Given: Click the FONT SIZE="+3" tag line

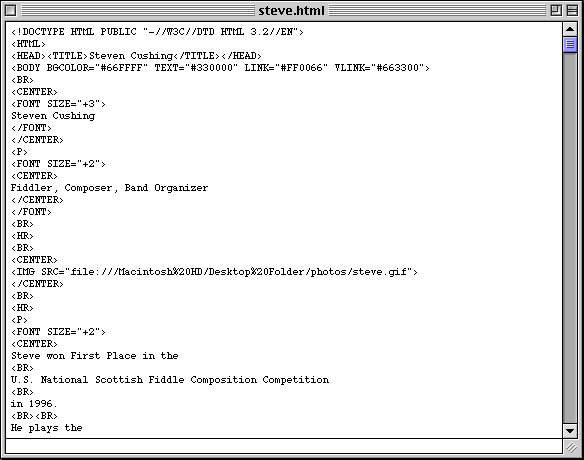Looking at the screenshot, I should (x=58, y=104).
